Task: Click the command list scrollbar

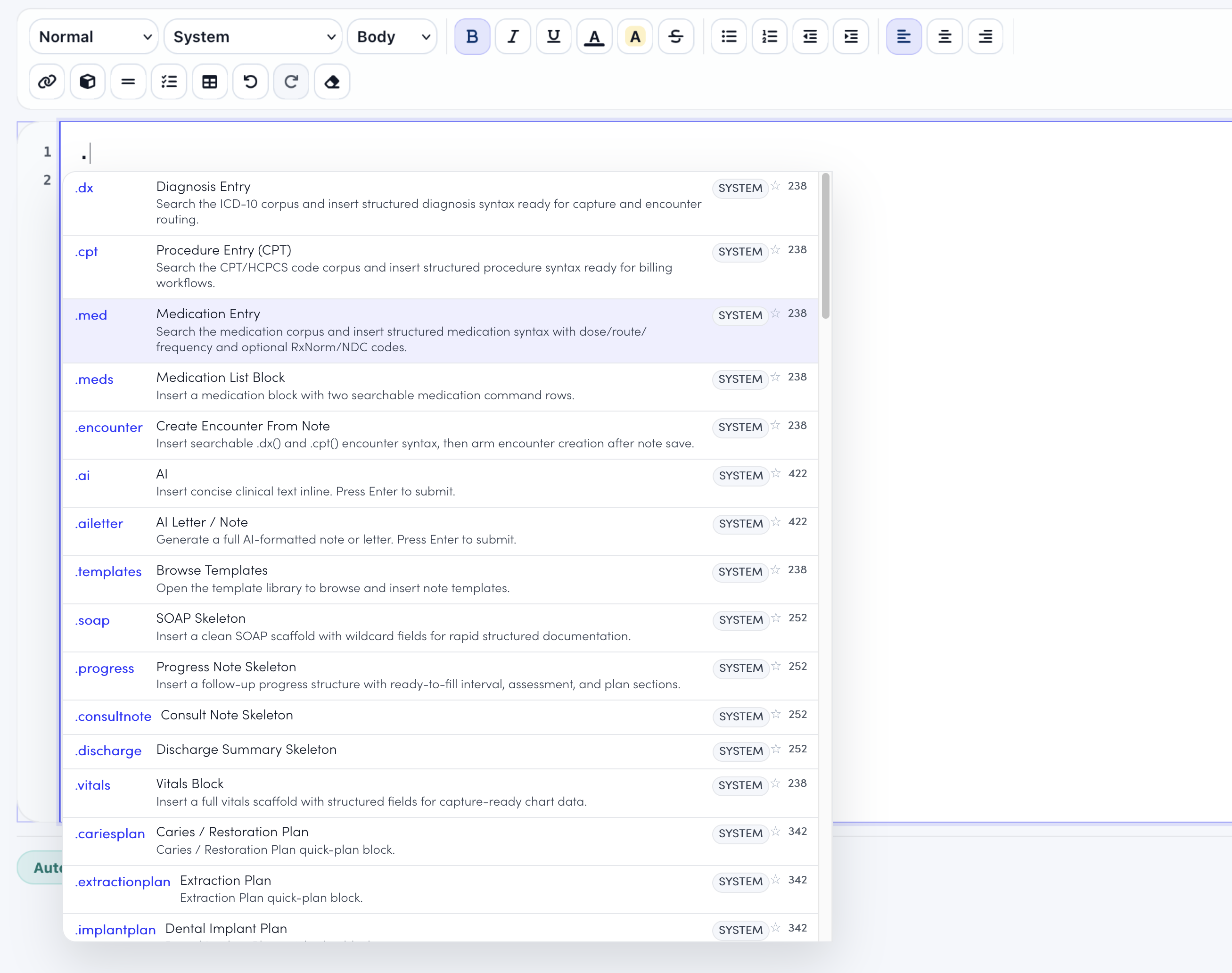Action: pyautogui.click(x=825, y=246)
